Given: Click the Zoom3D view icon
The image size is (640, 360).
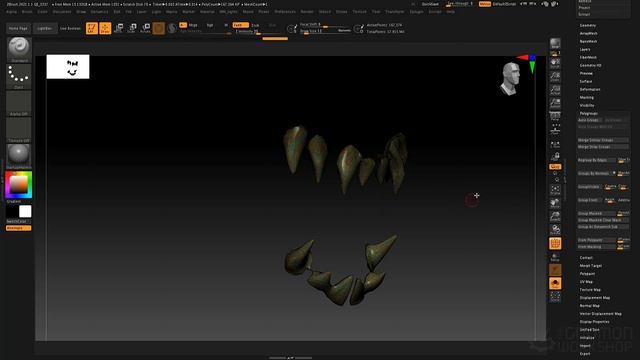Looking at the screenshot, I should (x=555, y=216).
